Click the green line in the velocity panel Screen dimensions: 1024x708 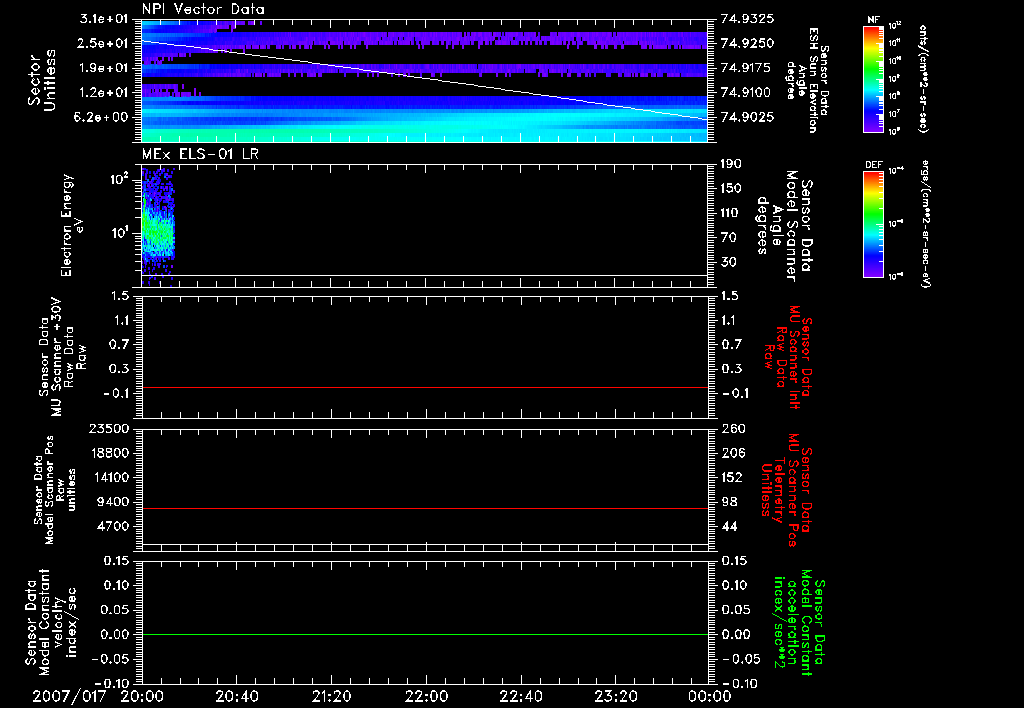(425, 634)
